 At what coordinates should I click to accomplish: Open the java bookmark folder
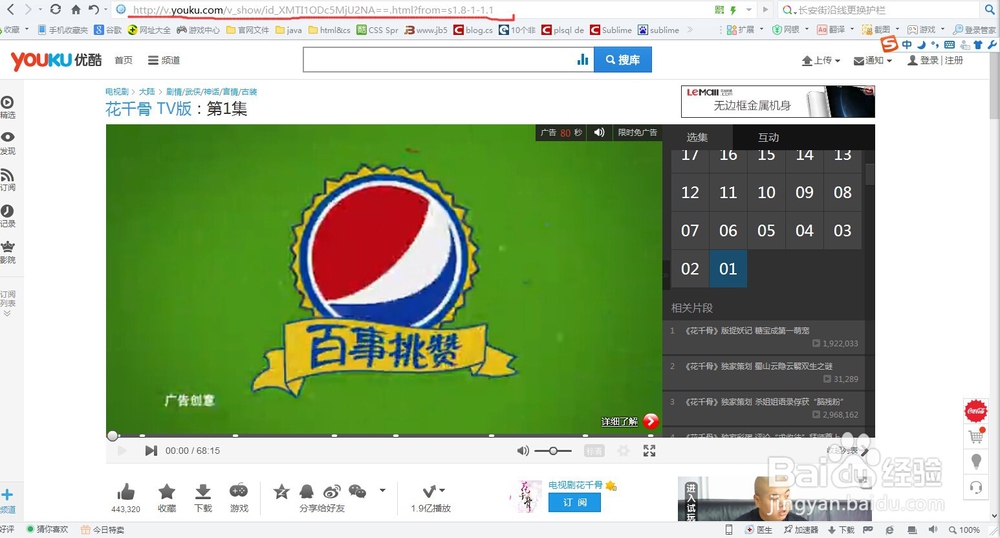(289, 30)
